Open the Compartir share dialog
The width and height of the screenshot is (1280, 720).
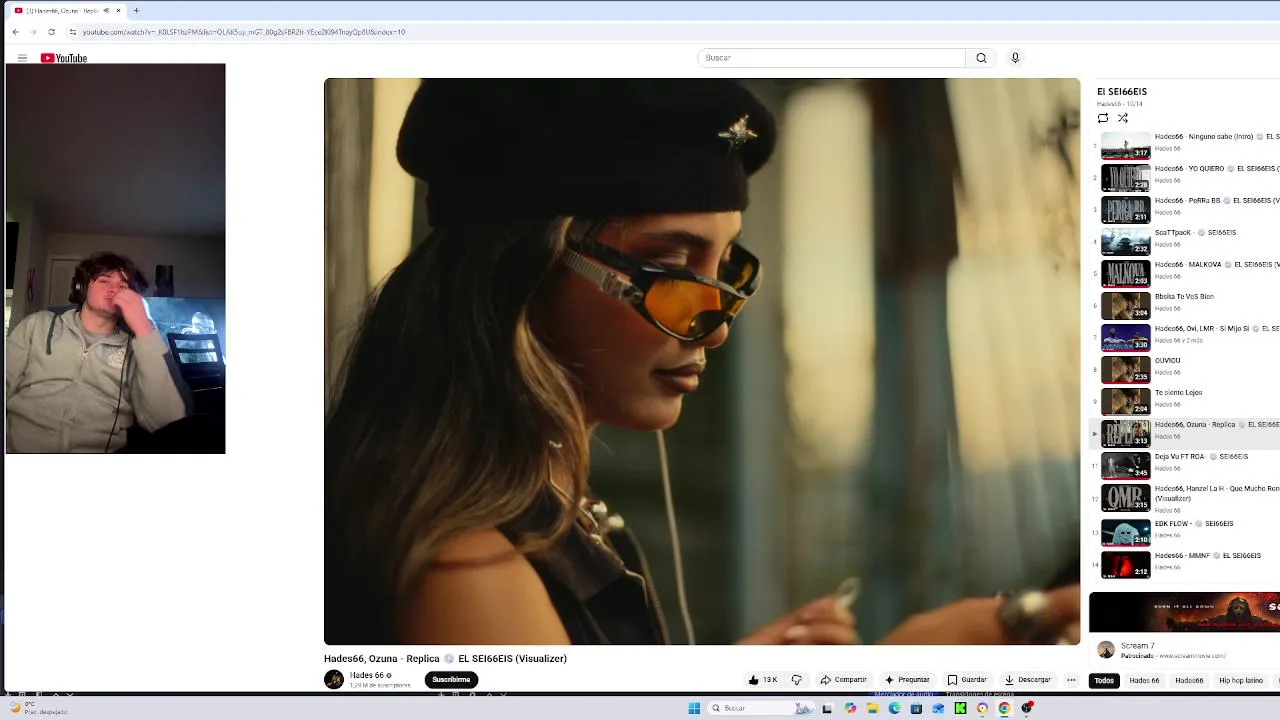[x=843, y=680]
